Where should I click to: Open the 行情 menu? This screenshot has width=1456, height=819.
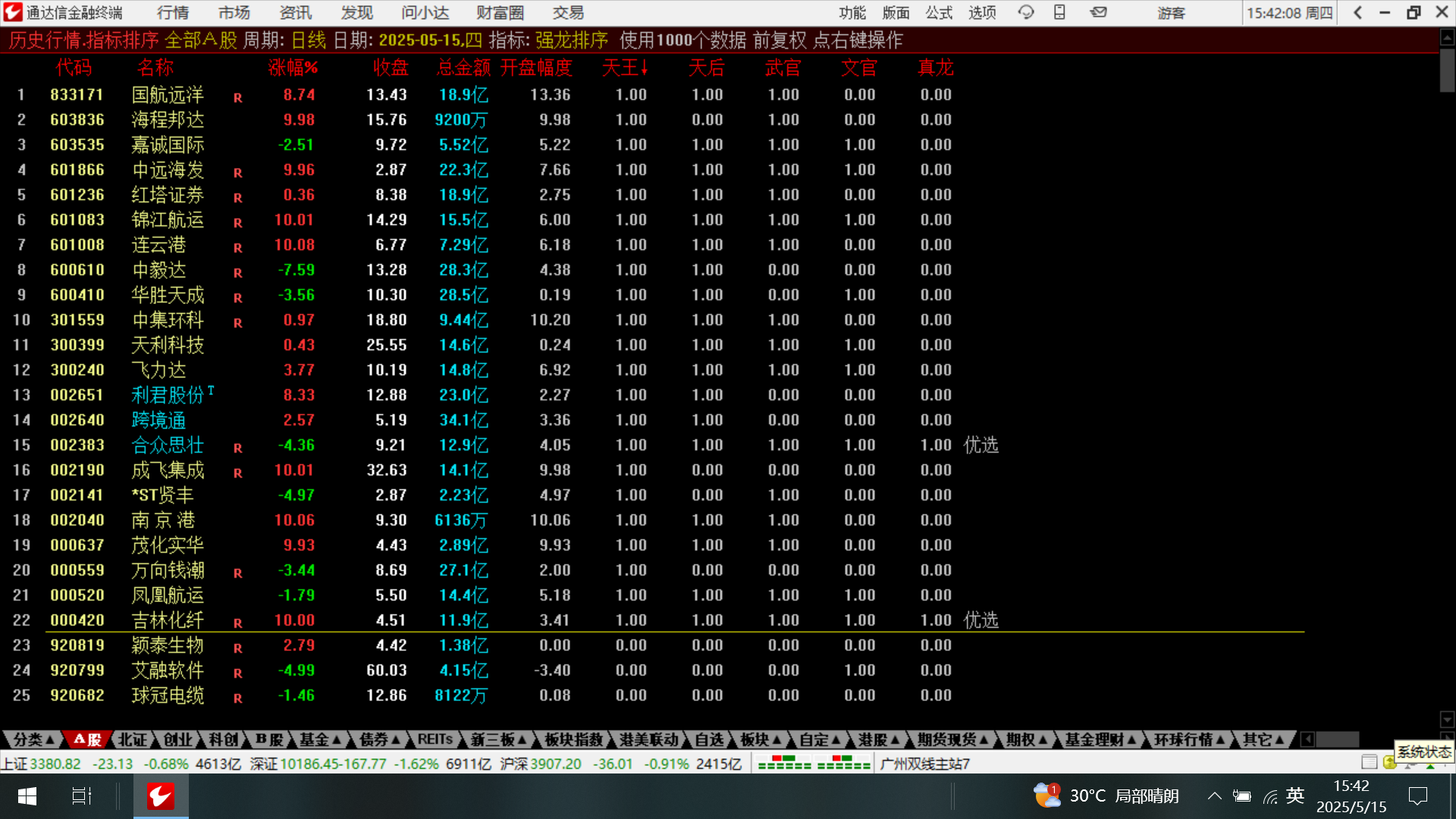(173, 13)
